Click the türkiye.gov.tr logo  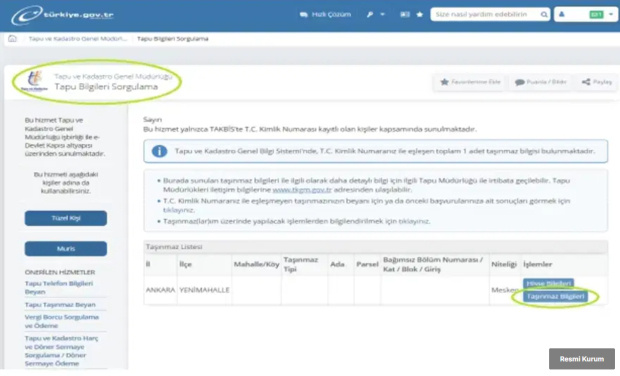(x=62, y=15)
